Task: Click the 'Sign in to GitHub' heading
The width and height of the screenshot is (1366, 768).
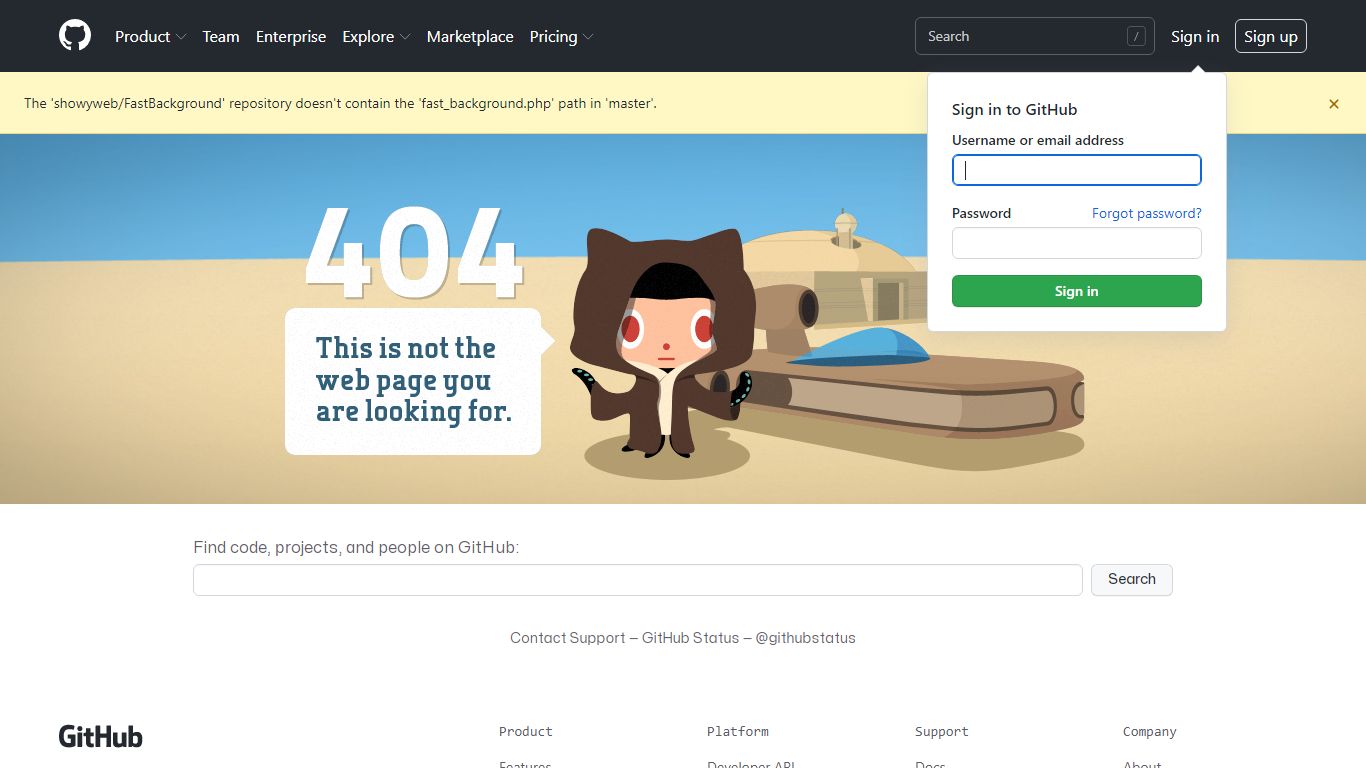Action: [x=1015, y=110]
